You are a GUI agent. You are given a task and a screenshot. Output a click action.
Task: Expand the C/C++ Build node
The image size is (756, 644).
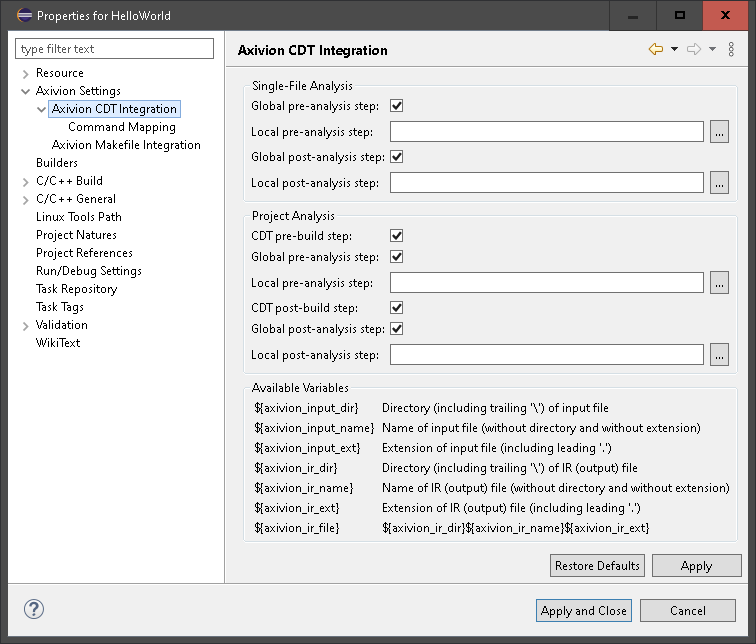click(x=26, y=182)
